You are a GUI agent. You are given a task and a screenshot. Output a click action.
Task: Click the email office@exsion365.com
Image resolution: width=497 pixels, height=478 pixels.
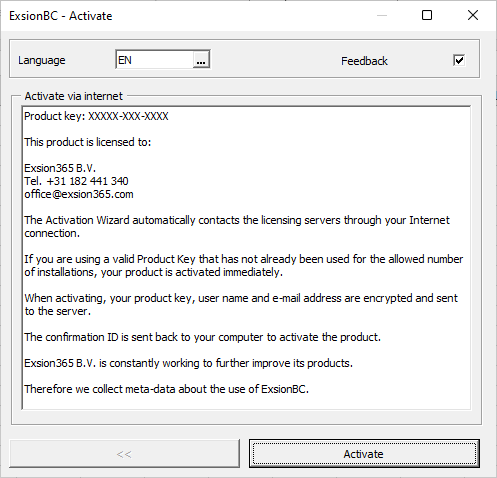coord(79,194)
